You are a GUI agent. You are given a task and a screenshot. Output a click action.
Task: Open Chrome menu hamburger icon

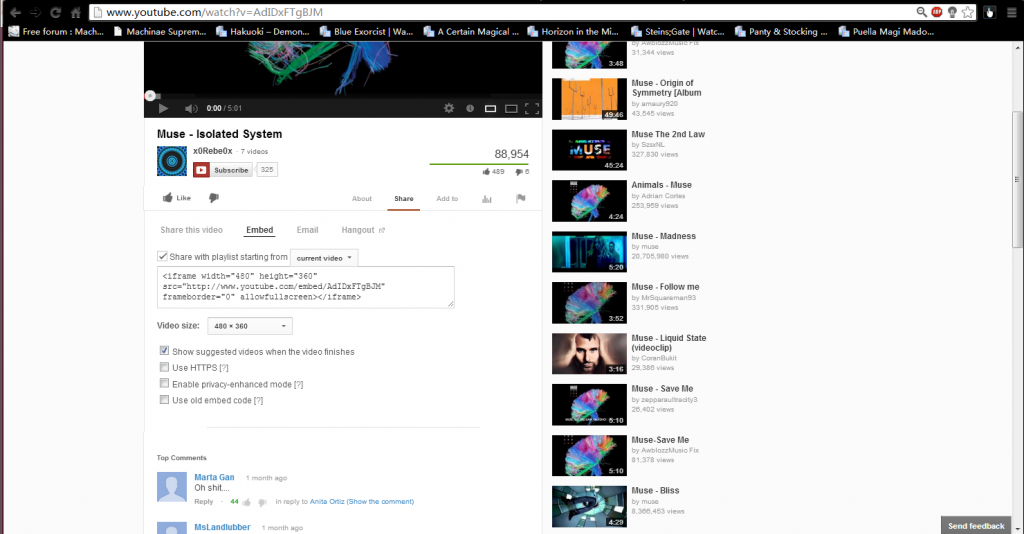[1011, 12]
